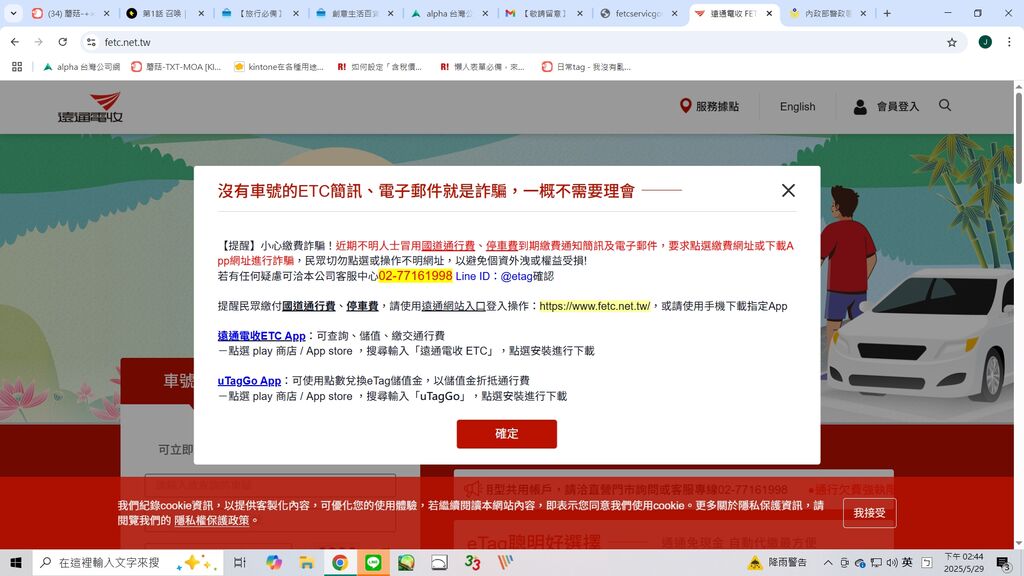Open the 懶人表單必備 bookmark
This screenshot has width=1024, height=576.
click(x=482, y=67)
